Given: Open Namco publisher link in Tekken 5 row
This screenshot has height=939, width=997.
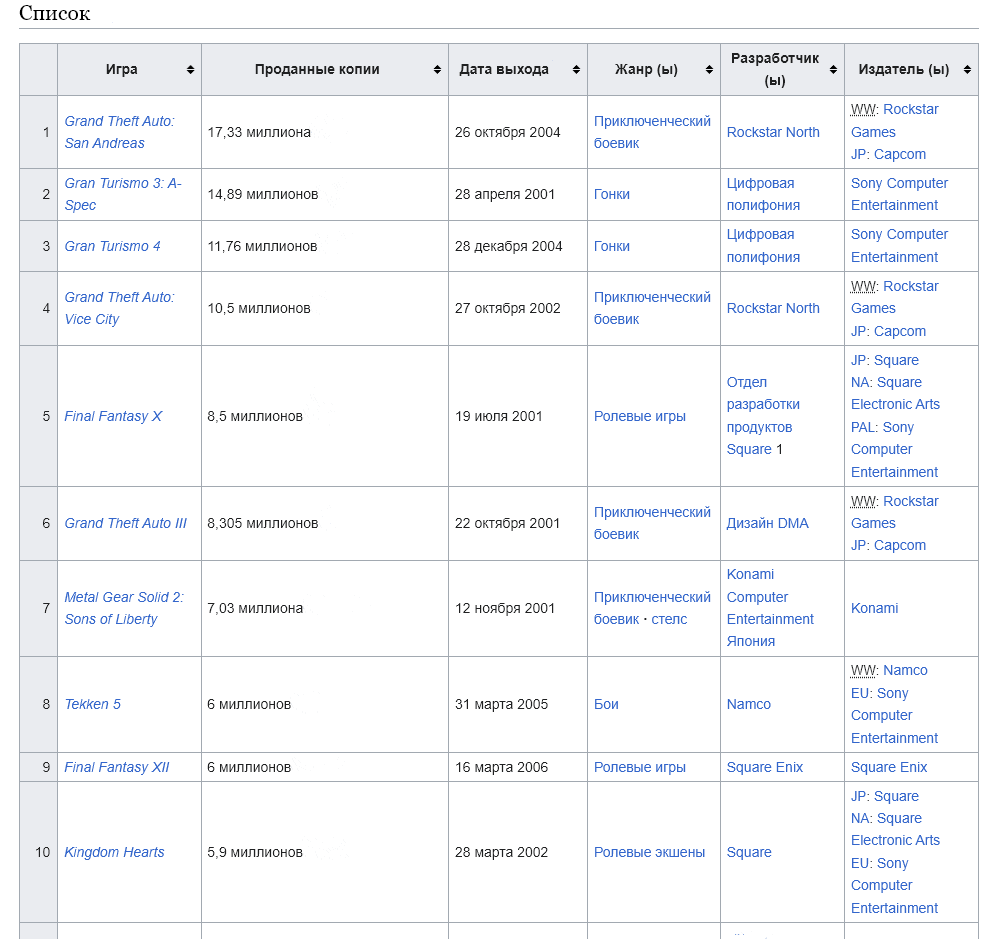Looking at the screenshot, I should [905, 671].
